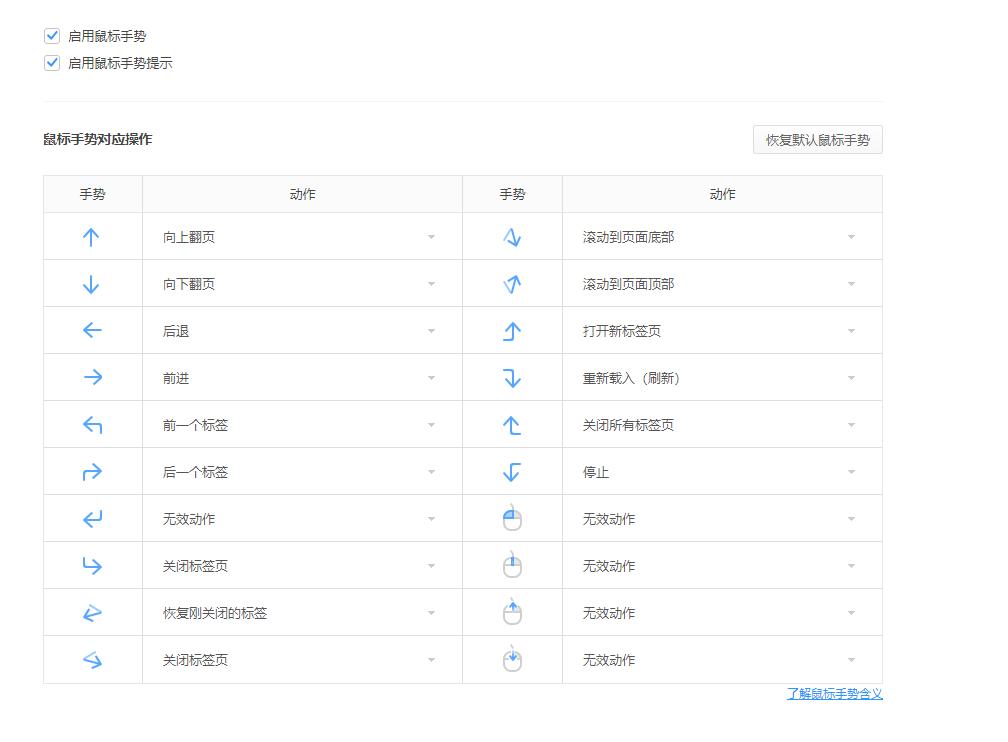Click the mouse icon with downward scroll arrow
Viewport: 1008px width, 742px height.
tap(512, 660)
